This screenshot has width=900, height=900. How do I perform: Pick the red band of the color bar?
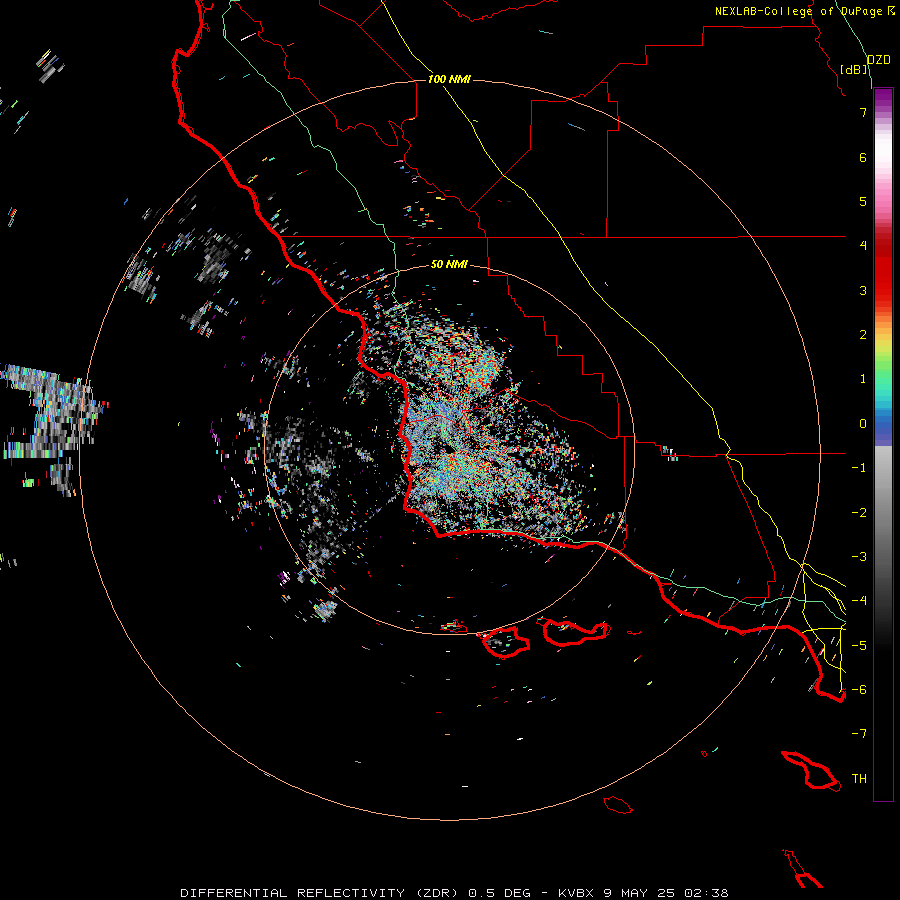point(883,270)
